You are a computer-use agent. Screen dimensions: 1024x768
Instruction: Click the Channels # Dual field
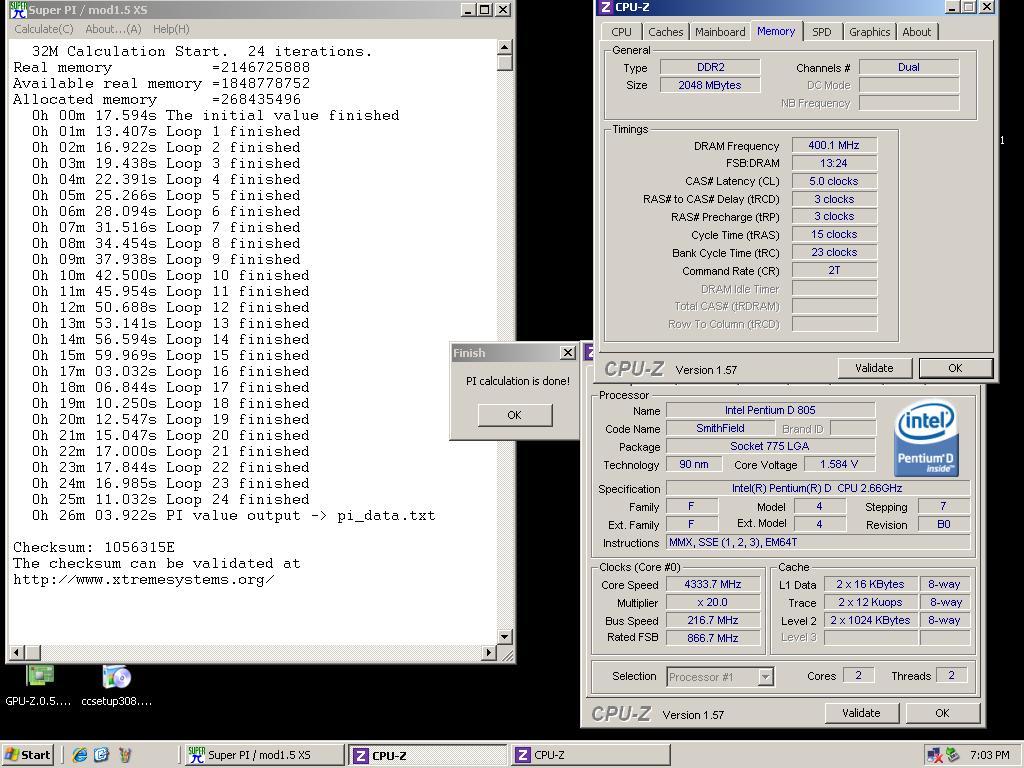(908, 67)
